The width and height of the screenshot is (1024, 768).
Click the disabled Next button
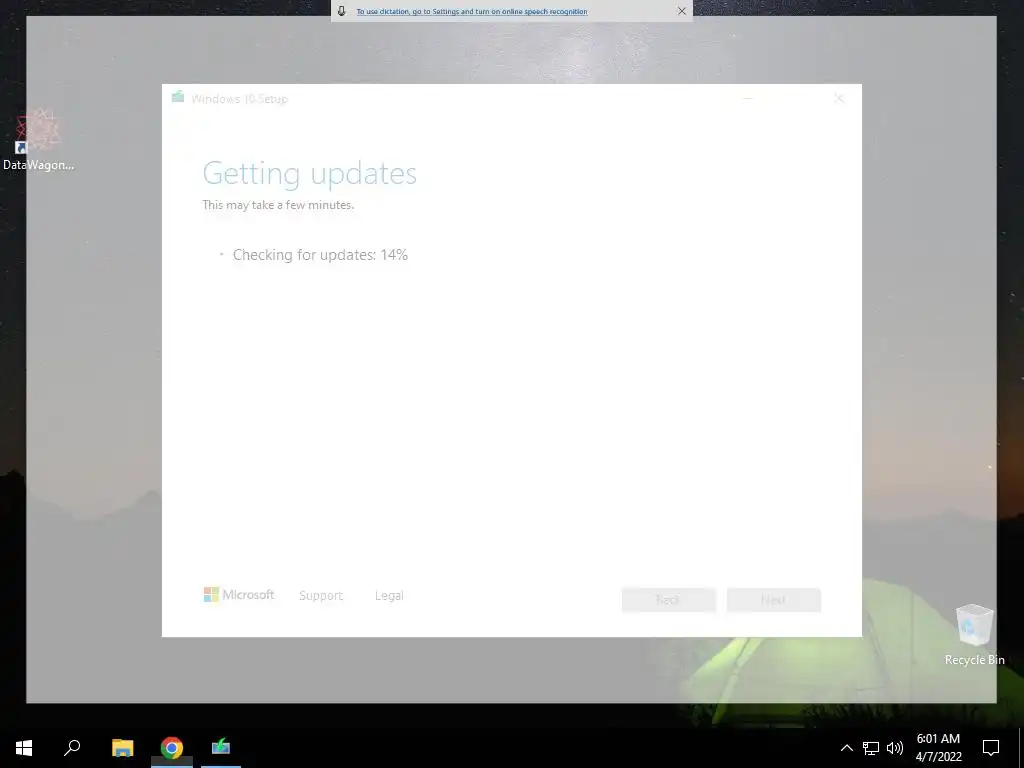coord(774,600)
